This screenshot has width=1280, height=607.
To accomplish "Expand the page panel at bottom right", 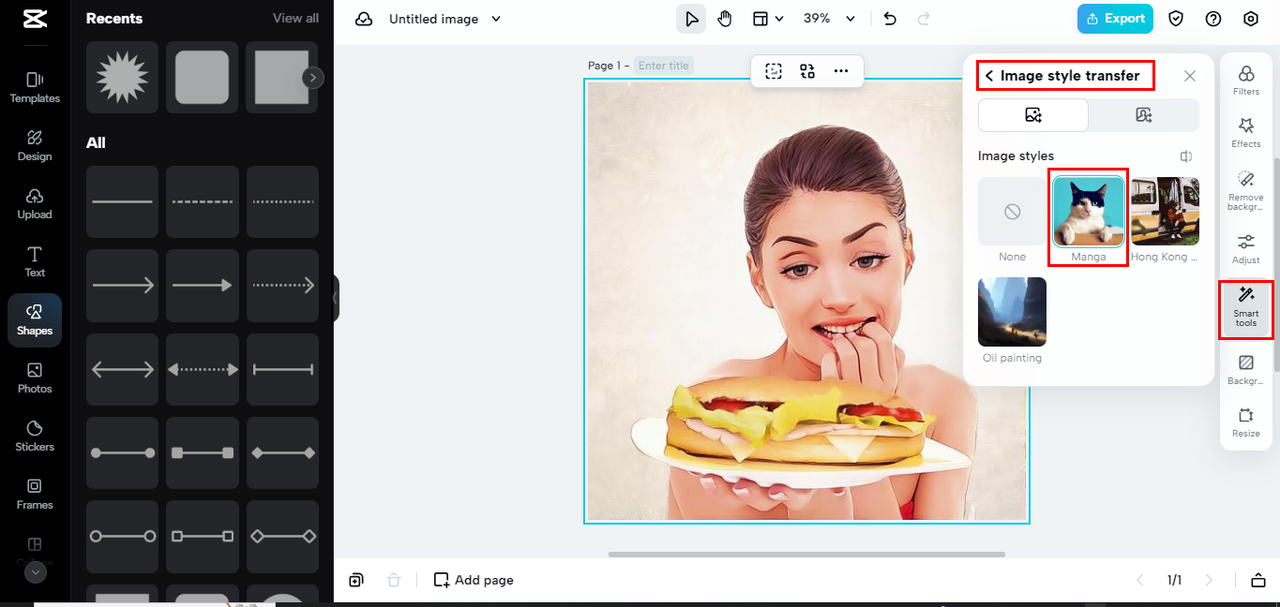I will tap(1256, 580).
